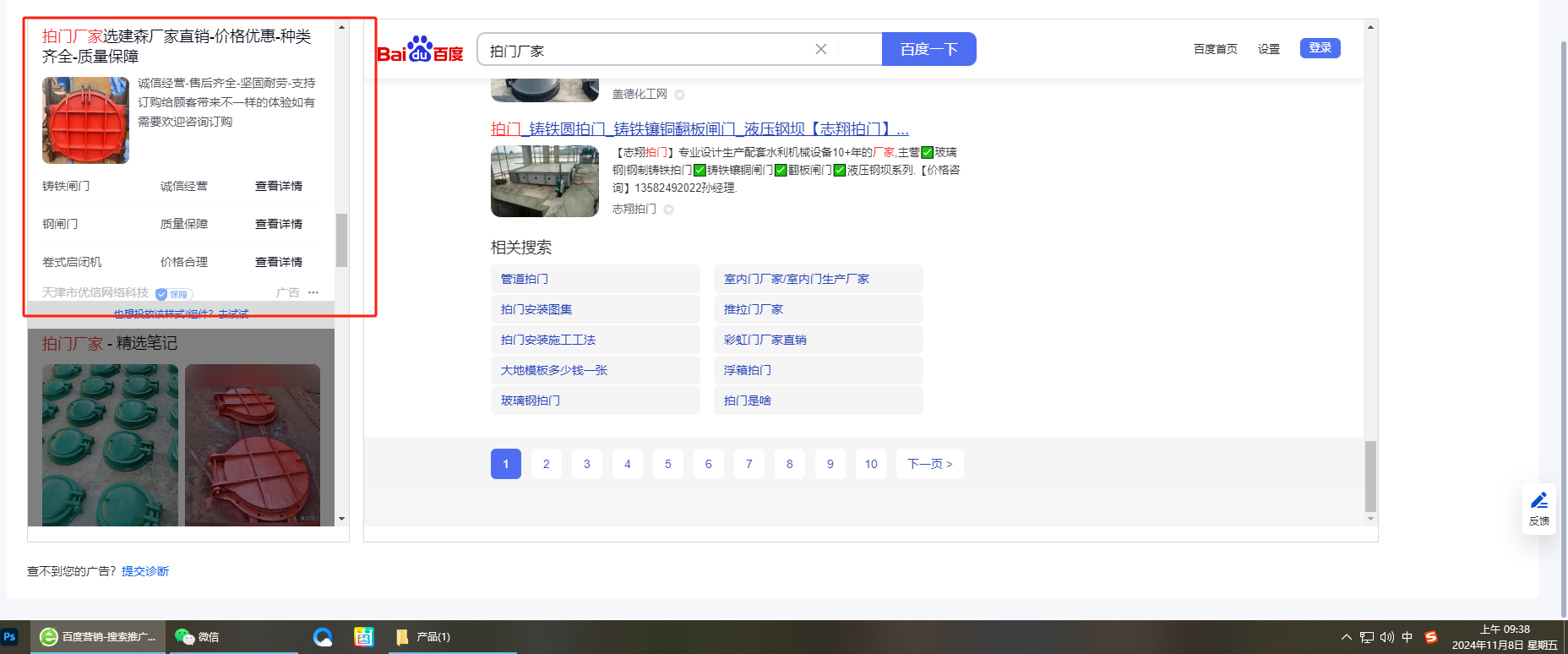1568x654 pixels.
Task: Expand the hidden system tray icons chevron
Action: pos(1346,637)
